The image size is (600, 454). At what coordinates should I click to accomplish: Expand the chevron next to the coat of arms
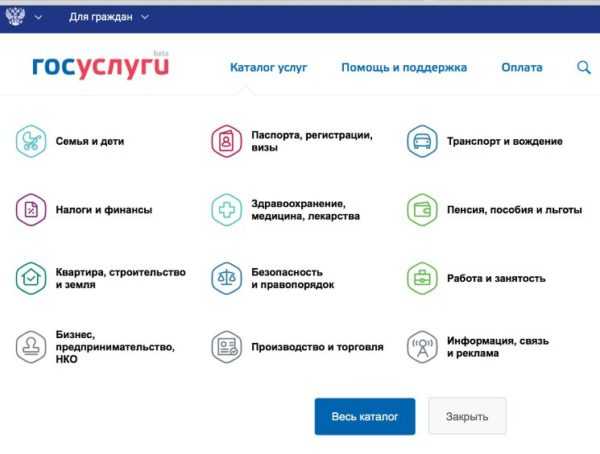(x=38, y=17)
